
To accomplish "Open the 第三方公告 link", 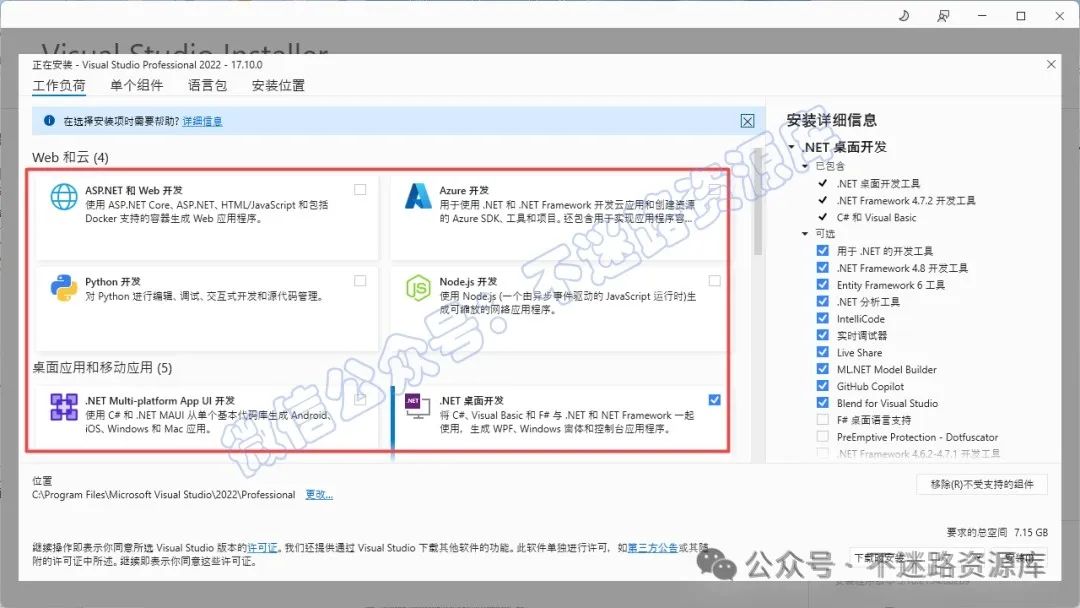I will [652, 547].
